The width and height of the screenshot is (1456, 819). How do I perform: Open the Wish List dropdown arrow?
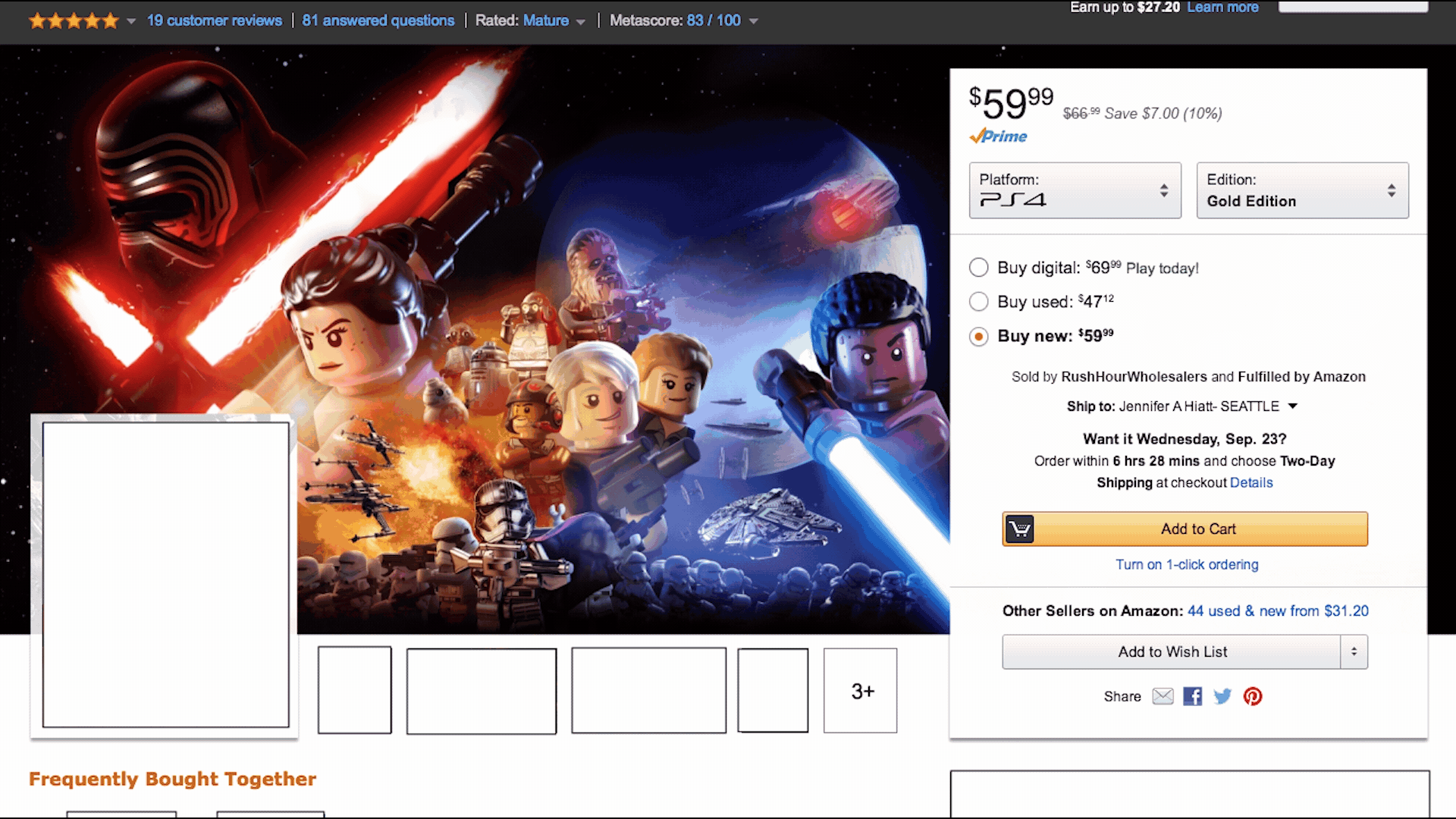click(1354, 651)
